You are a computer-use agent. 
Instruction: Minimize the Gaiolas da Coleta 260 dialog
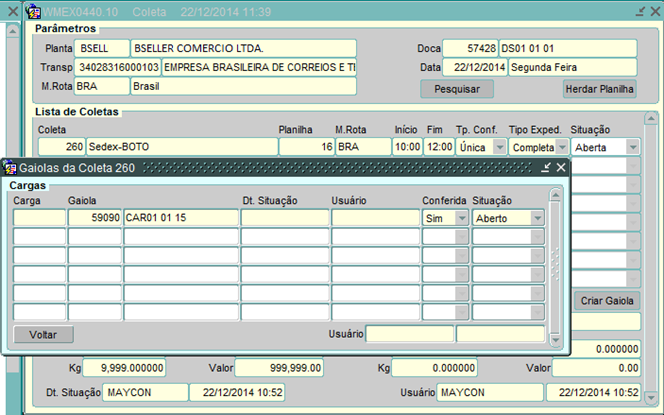pyautogui.click(x=546, y=168)
